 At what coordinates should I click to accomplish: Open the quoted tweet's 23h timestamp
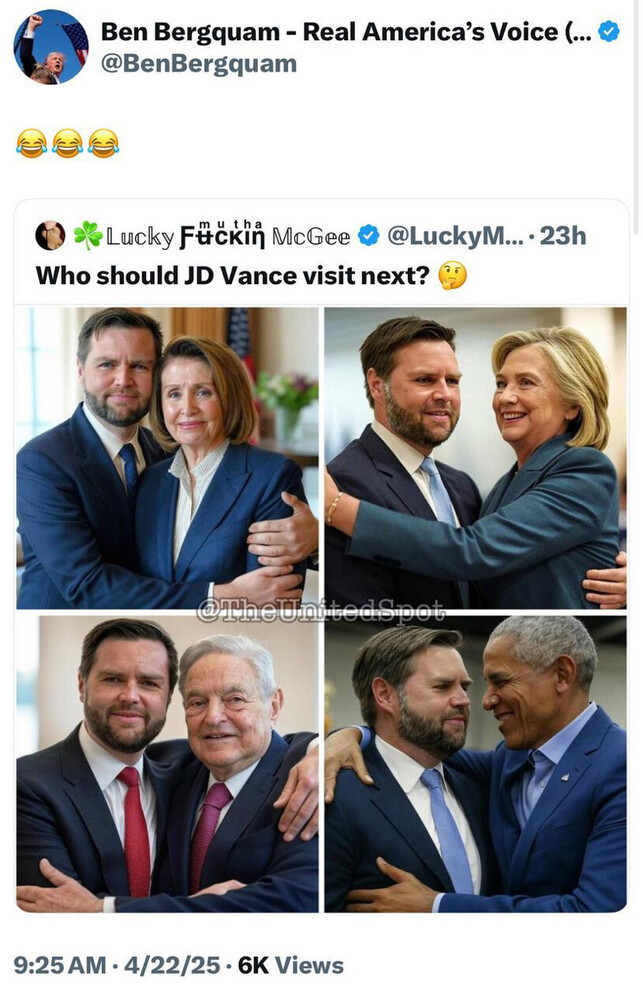coord(563,236)
